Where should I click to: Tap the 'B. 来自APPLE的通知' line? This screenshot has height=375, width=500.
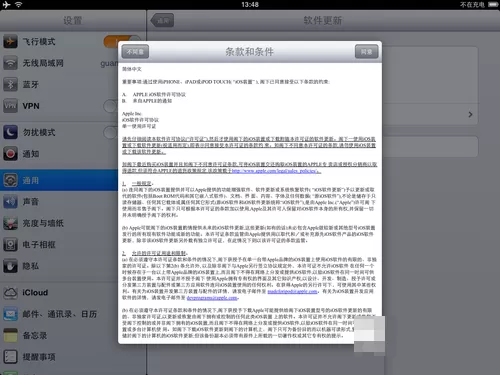(147, 101)
